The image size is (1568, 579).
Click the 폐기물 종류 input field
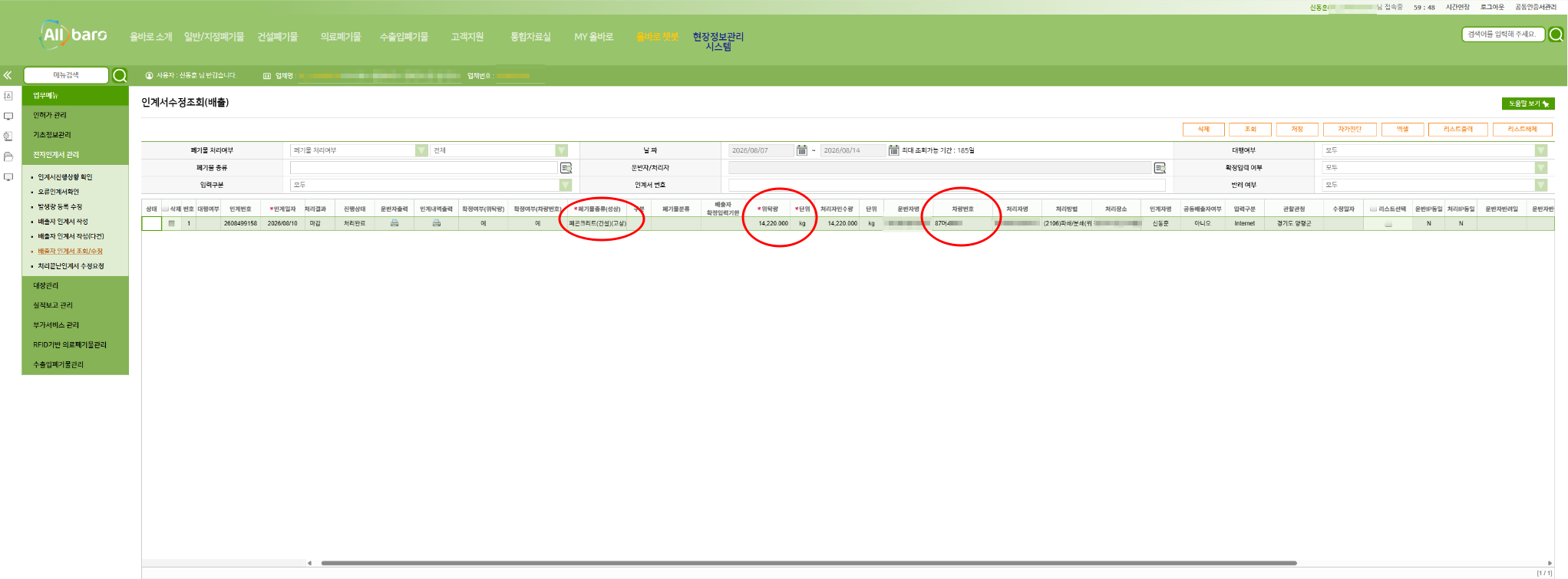pos(424,167)
